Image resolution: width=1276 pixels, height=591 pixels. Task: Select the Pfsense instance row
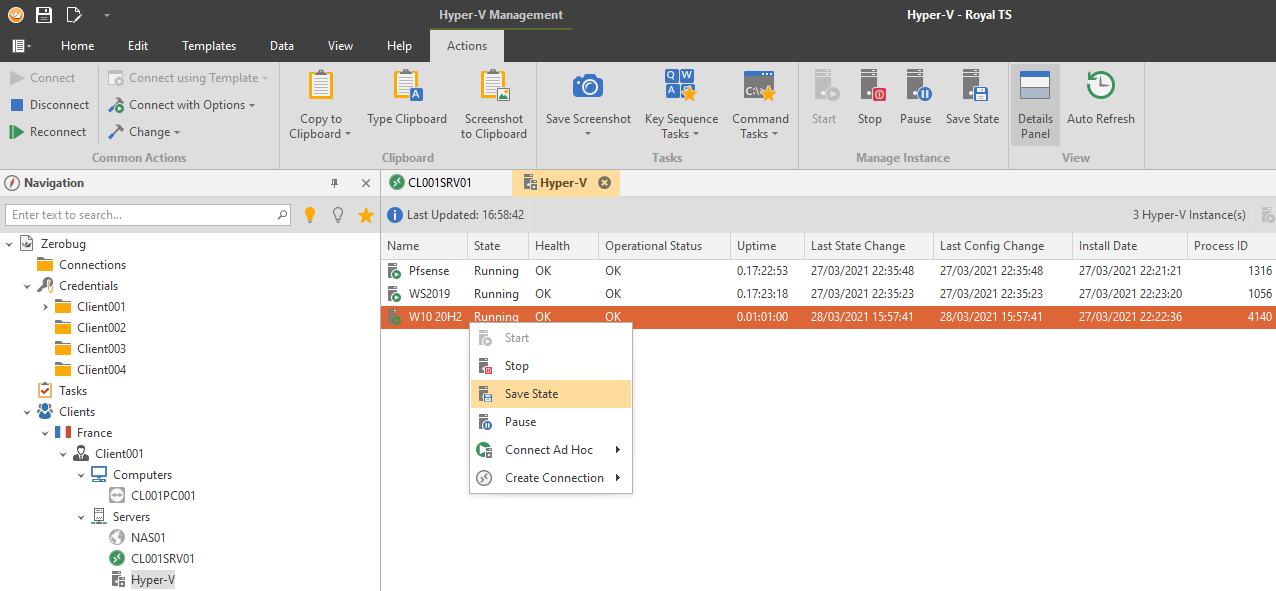coord(828,271)
